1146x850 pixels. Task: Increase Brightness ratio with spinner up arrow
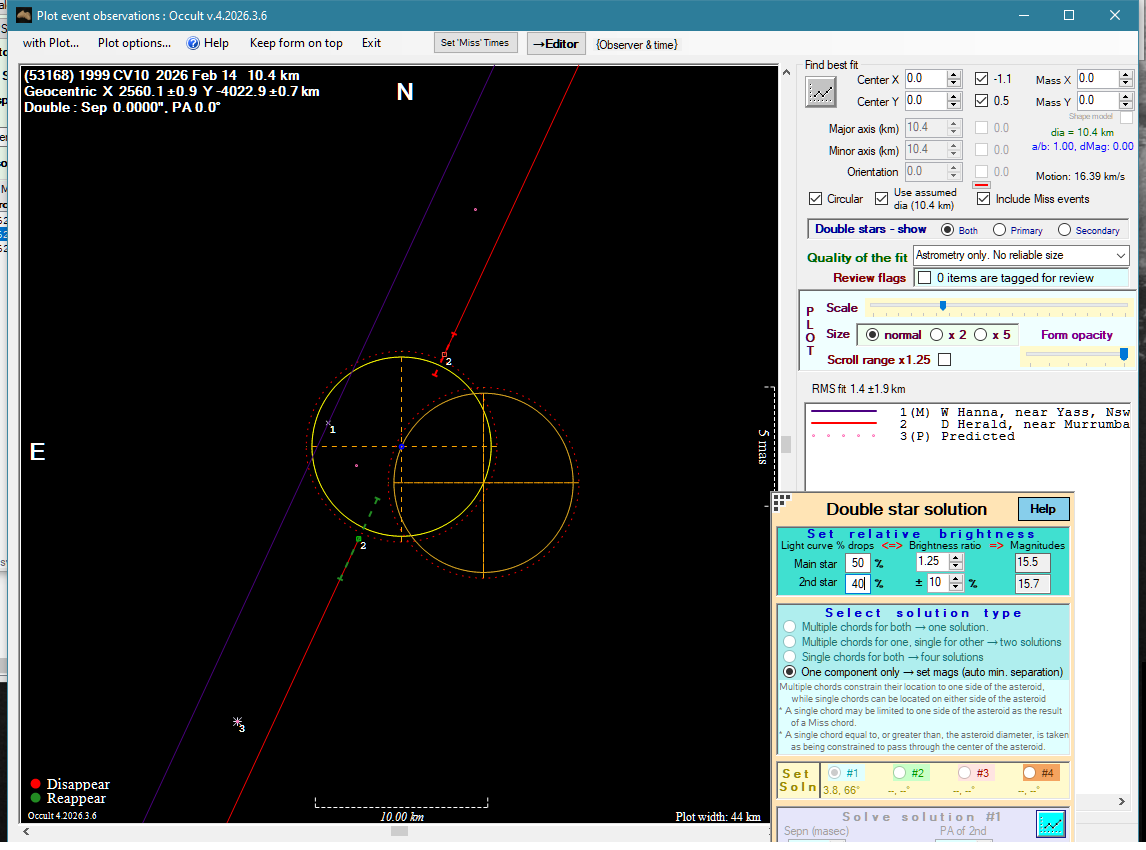point(955,557)
